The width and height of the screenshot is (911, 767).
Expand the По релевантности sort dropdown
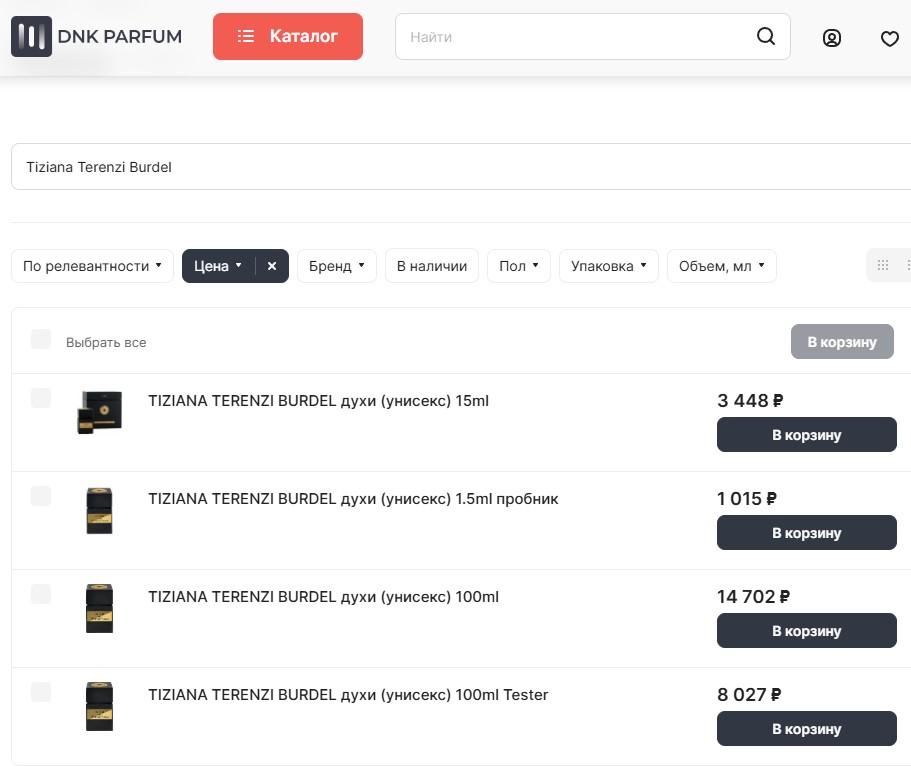tap(92, 266)
